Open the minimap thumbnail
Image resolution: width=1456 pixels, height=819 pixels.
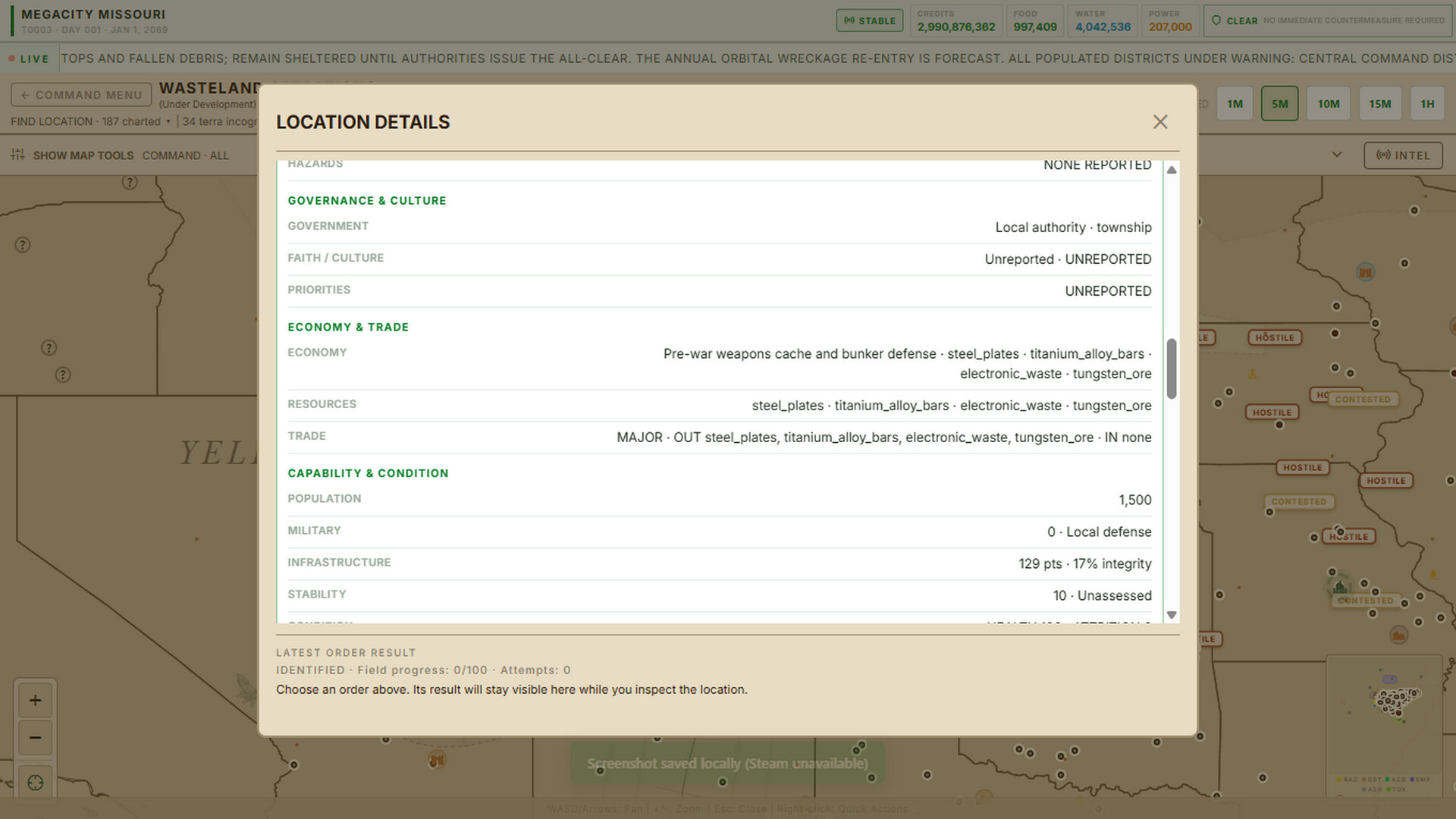coord(1384,726)
